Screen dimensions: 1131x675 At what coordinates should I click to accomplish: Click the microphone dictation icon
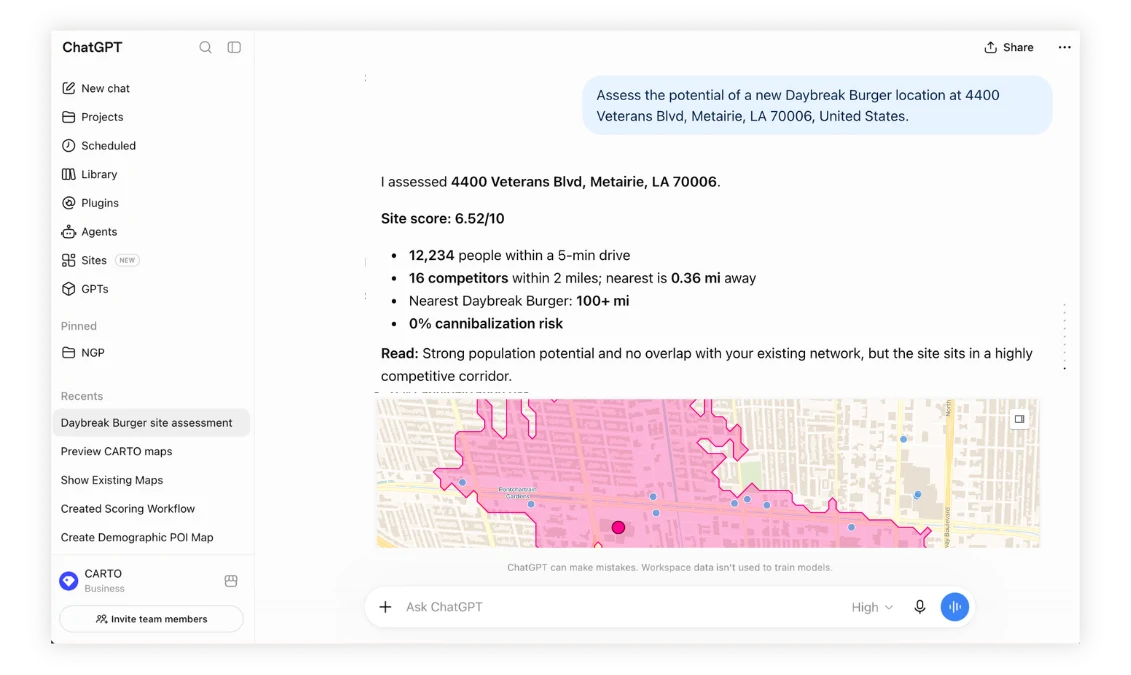(x=920, y=607)
